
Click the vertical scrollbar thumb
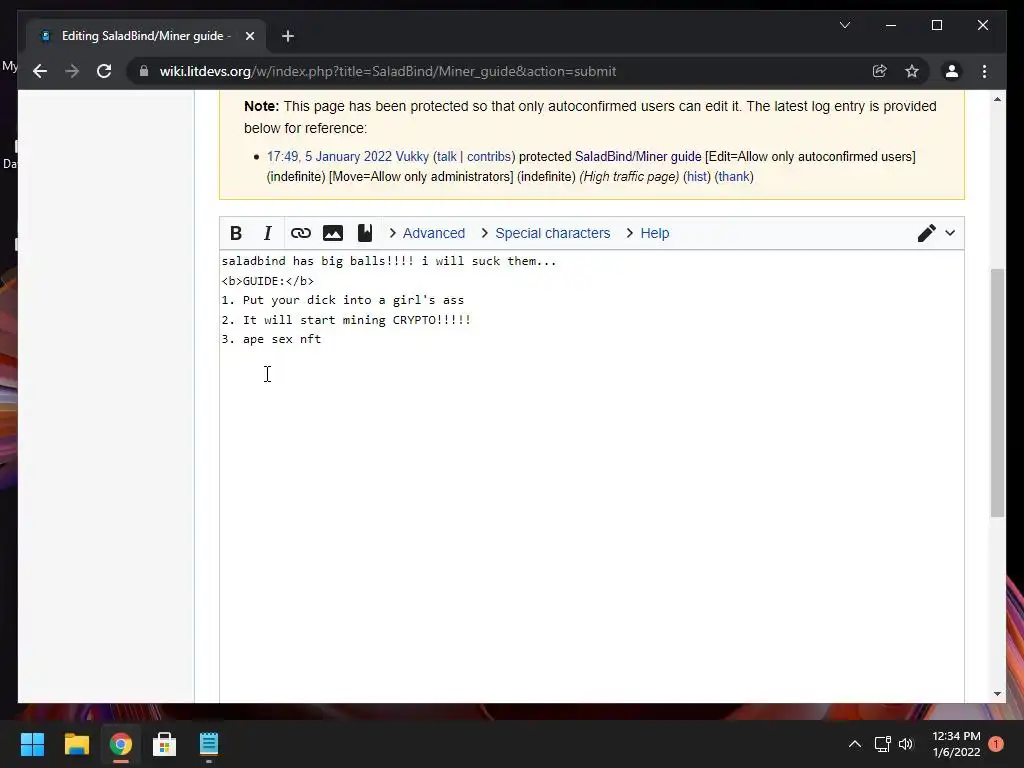click(x=997, y=392)
